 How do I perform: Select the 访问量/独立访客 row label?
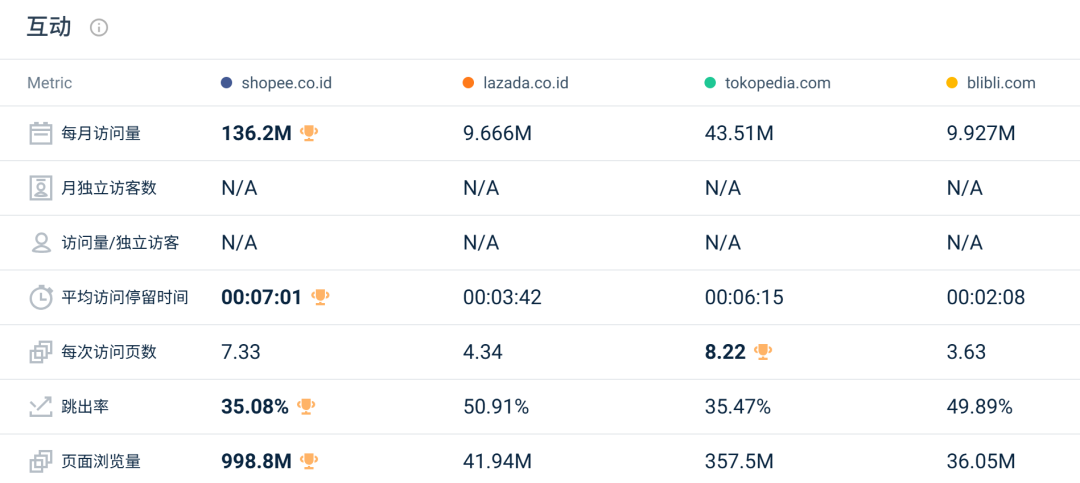click(121, 243)
